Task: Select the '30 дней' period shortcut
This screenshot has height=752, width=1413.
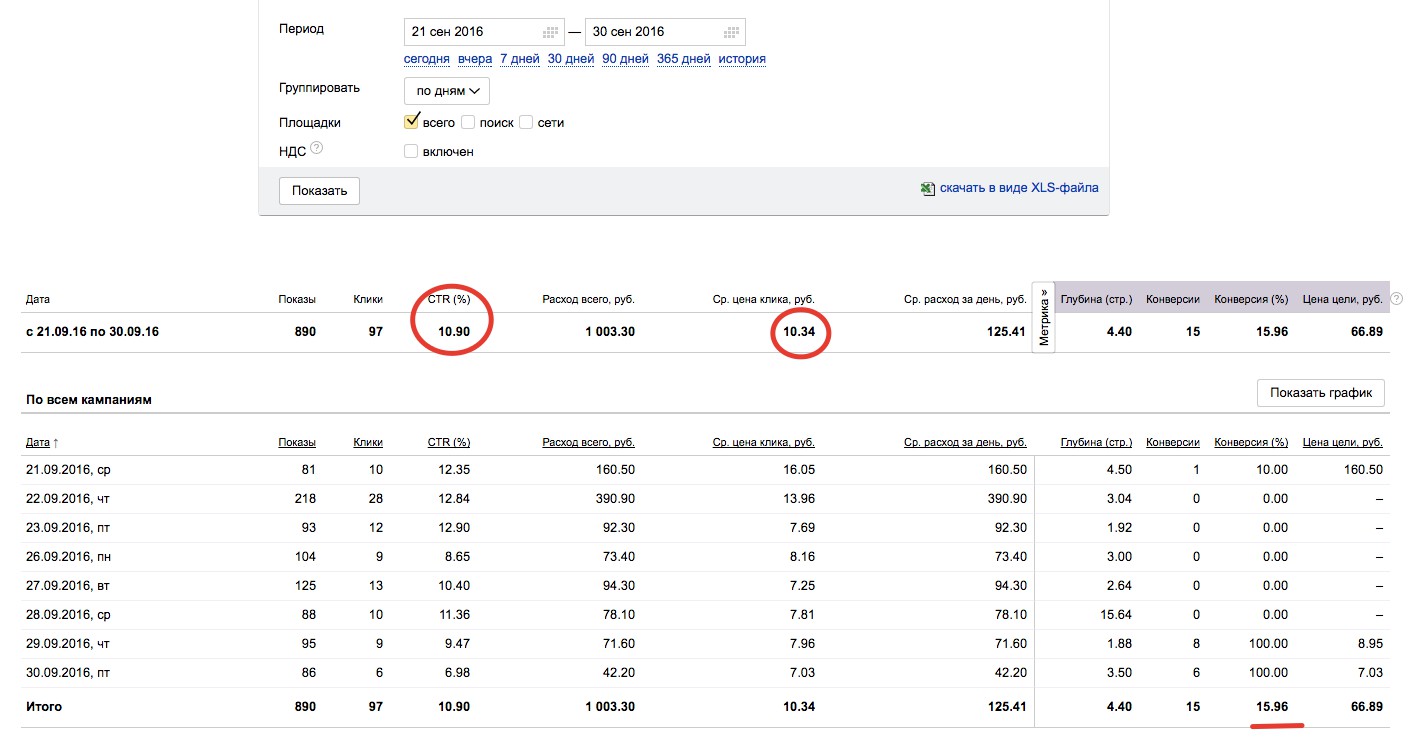Action: click(571, 59)
